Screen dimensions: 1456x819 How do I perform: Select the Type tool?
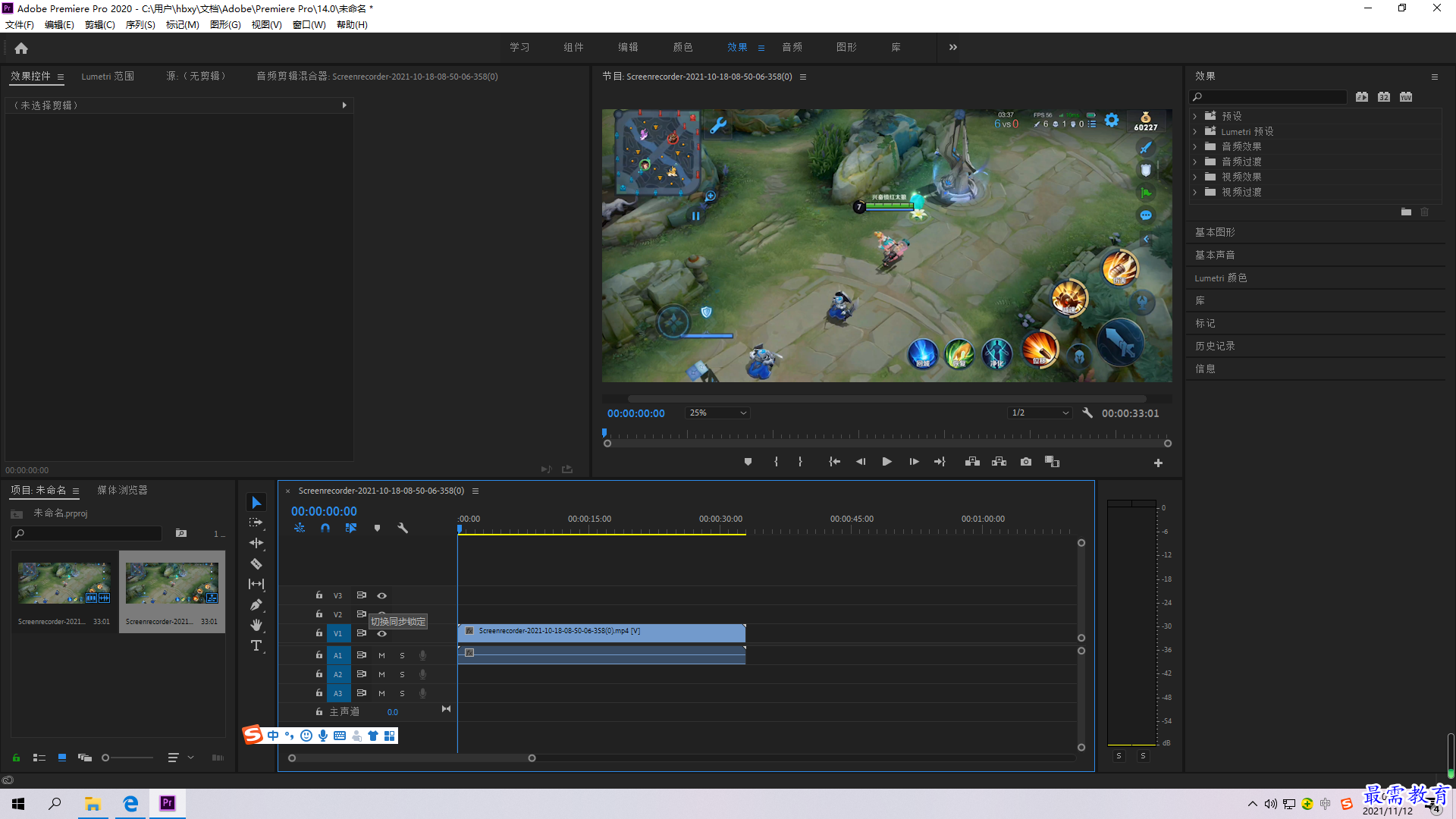(x=256, y=645)
